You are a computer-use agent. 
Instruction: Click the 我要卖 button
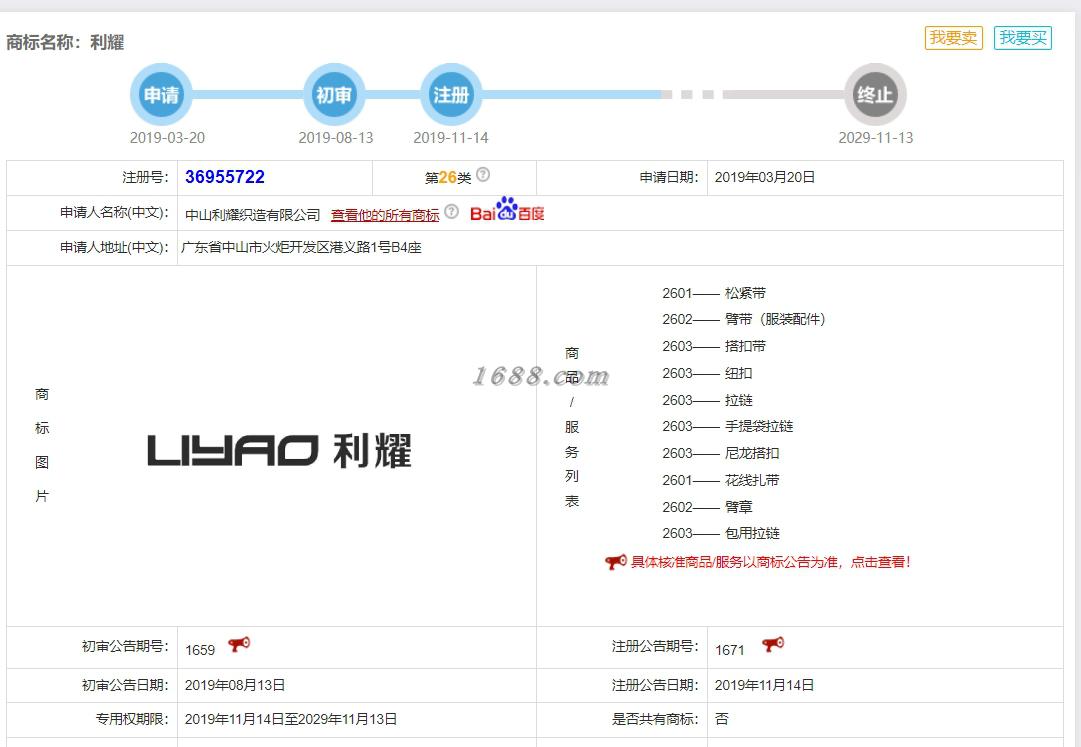pos(953,37)
